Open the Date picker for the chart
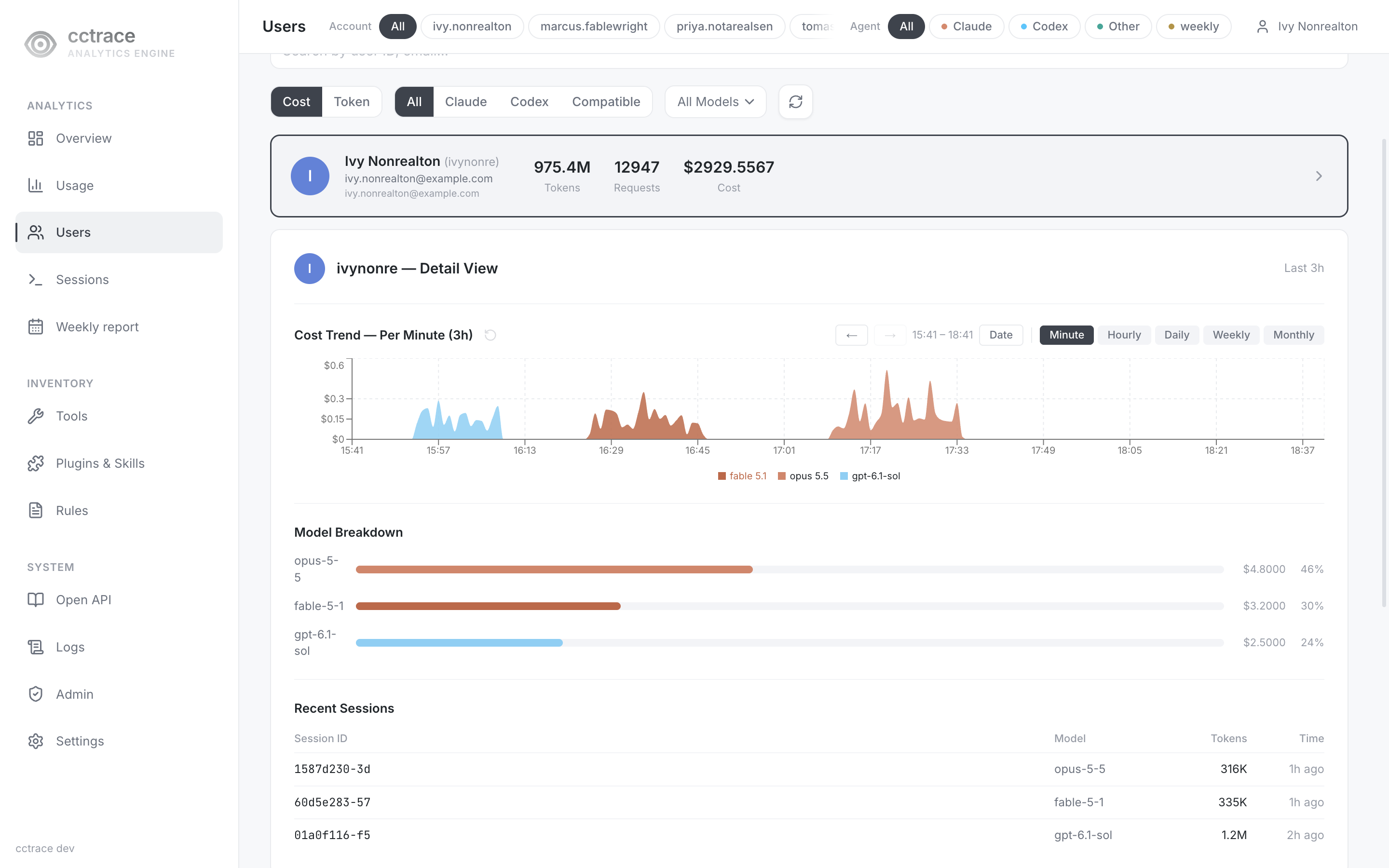 [1000, 335]
